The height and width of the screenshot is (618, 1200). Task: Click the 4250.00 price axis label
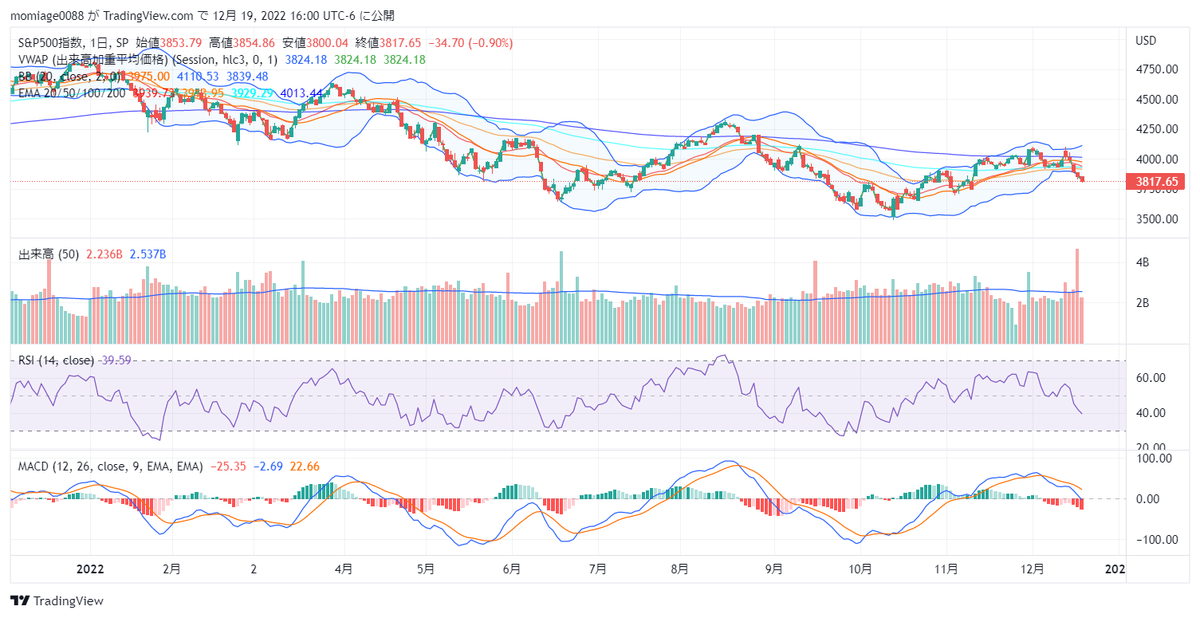1155,129
